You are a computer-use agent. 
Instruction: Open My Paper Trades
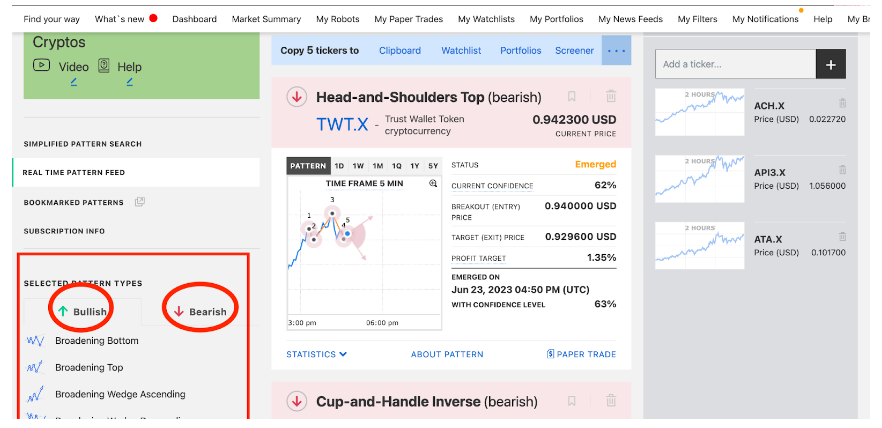tap(408, 19)
